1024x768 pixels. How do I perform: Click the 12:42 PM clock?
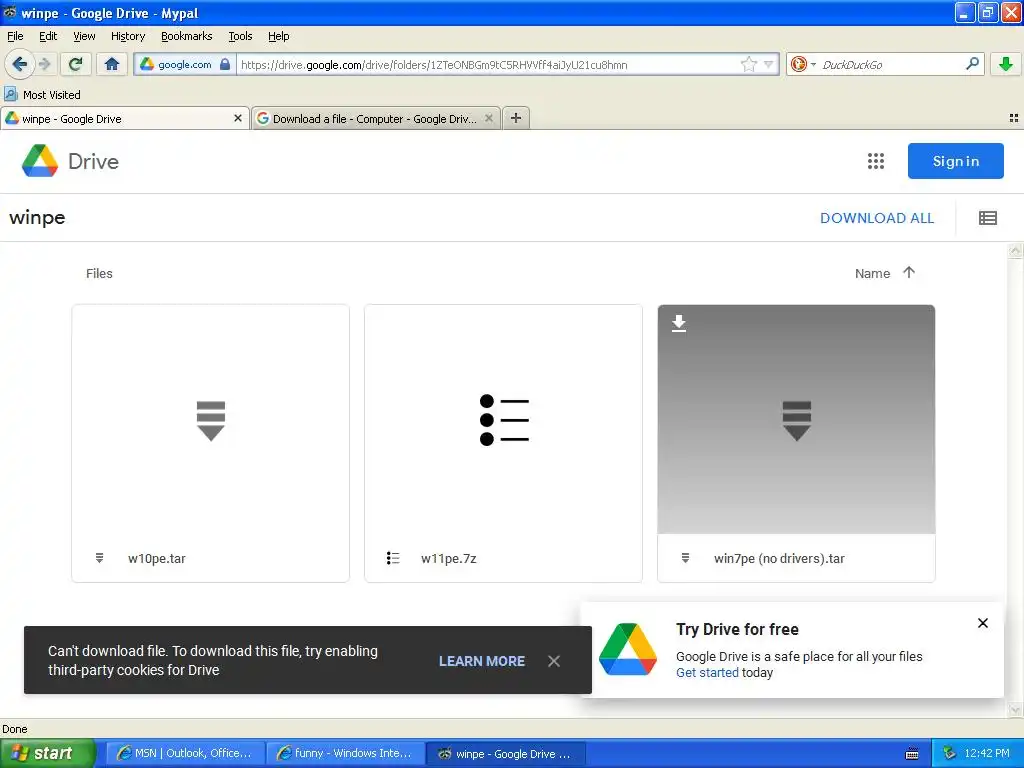987,753
